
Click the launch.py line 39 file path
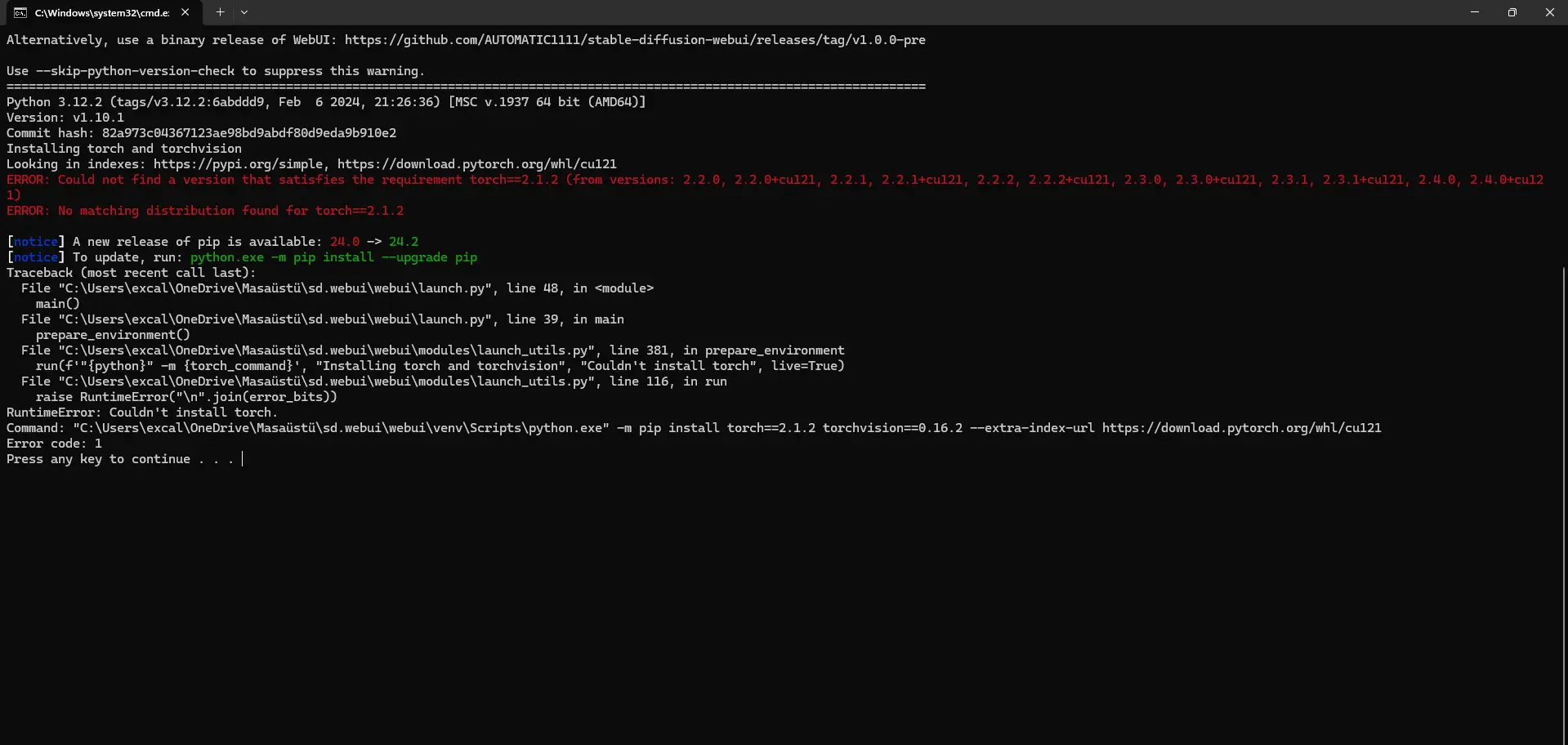pyautogui.click(x=275, y=319)
